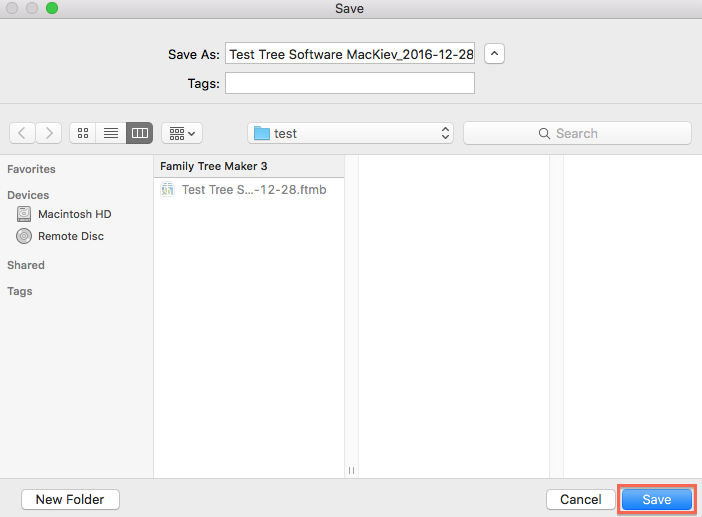Switch to icon grid view
Viewport: 702px width, 517px height.
tap(83, 133)
